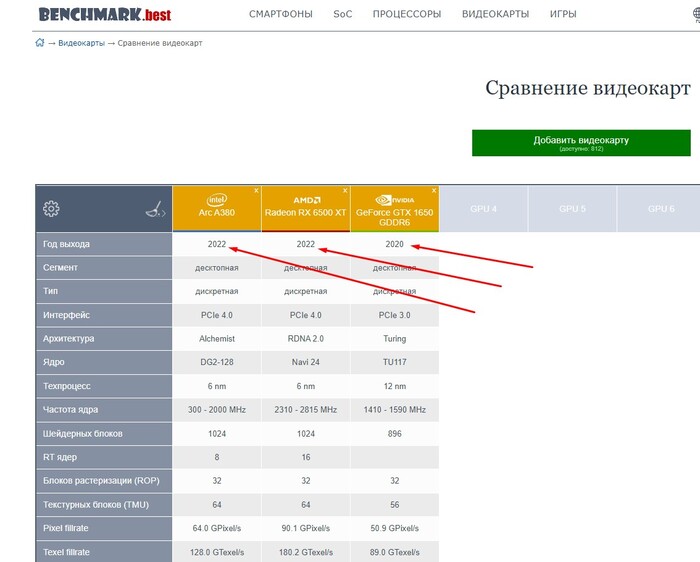This screenshot has height=562, width=700.
Task: Click the 2310 - 2815 MHz cell
Action: point(306,409)
